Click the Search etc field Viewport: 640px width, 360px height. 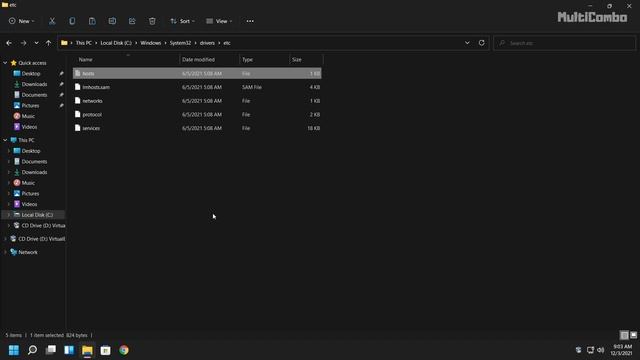[x=564, y=43]
